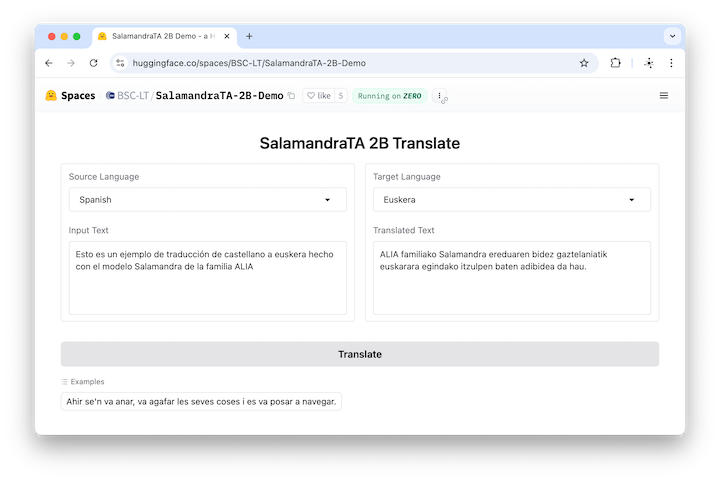Click inside the Input Text box
Viewport: 720px width, 481px height.
point(208,278)
